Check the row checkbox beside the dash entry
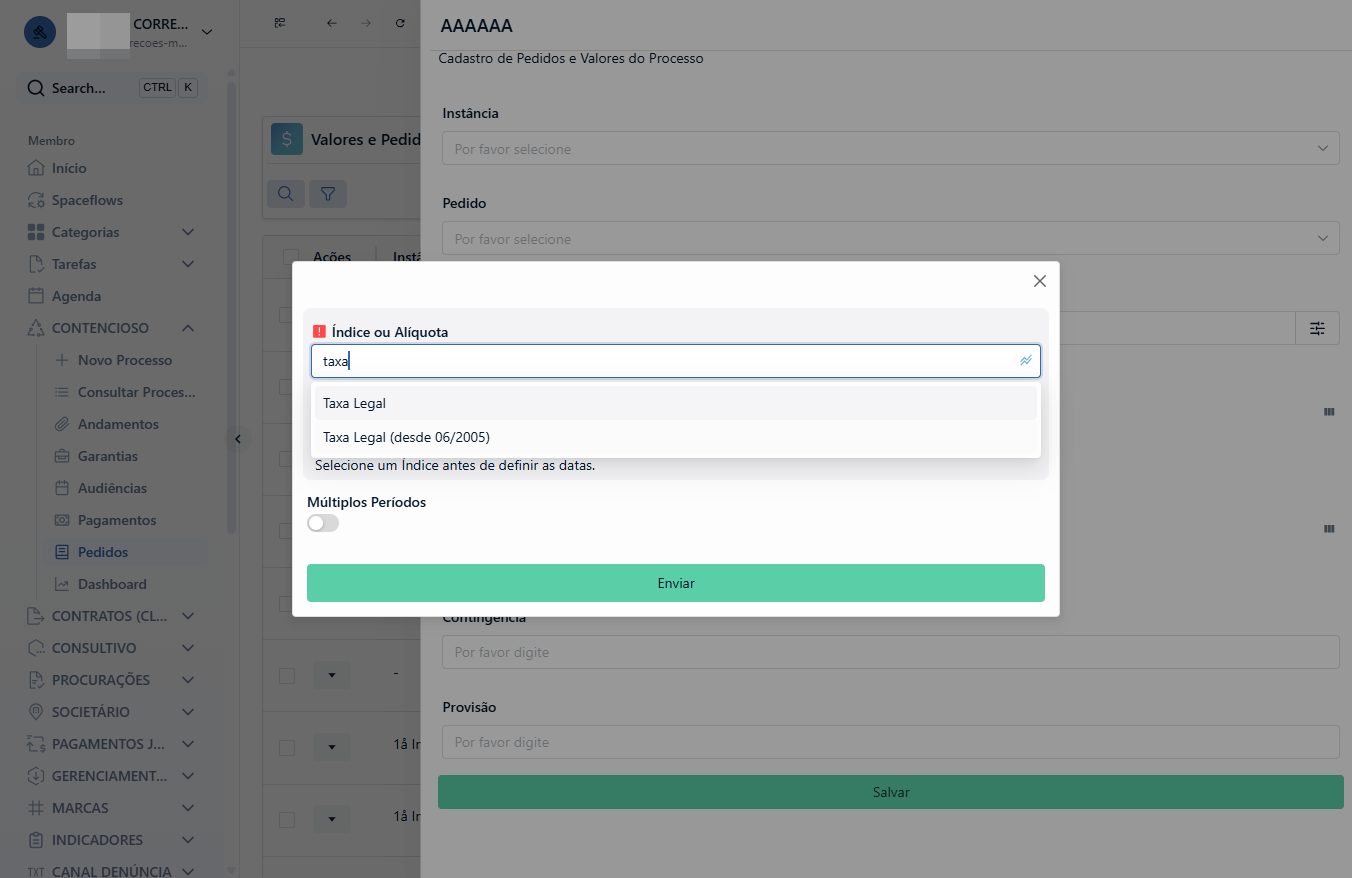The width and height of the screenshot is (1352, 878). tap(287, 676)
